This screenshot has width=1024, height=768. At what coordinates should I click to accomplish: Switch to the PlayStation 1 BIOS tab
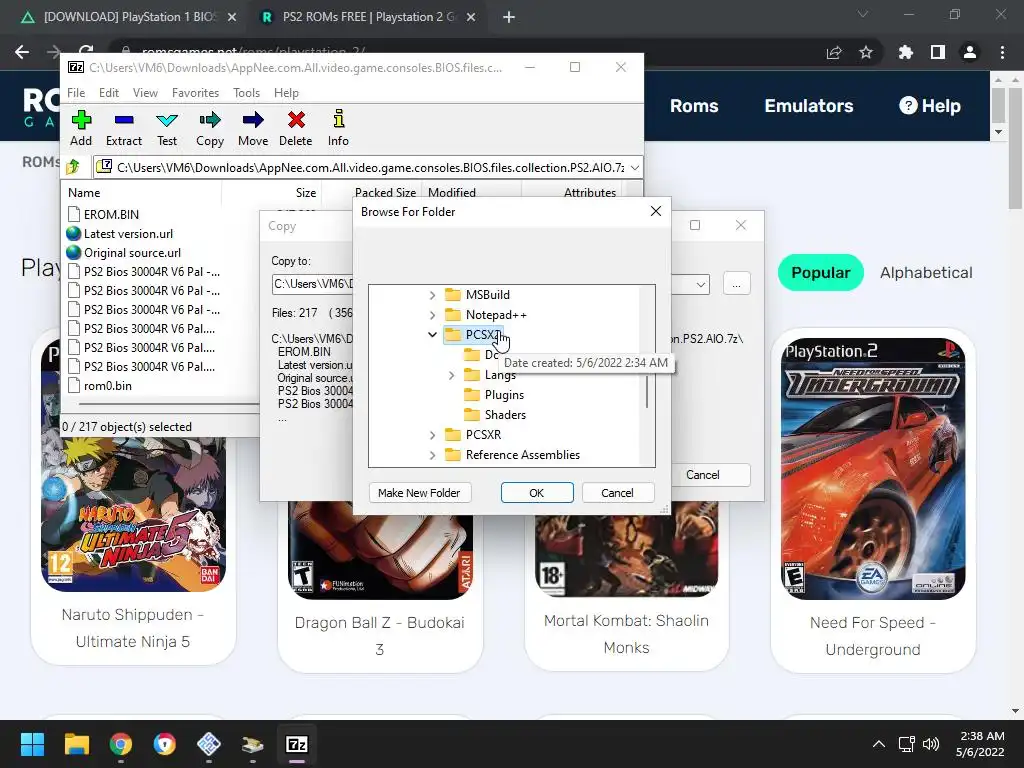tap(128, 17)
